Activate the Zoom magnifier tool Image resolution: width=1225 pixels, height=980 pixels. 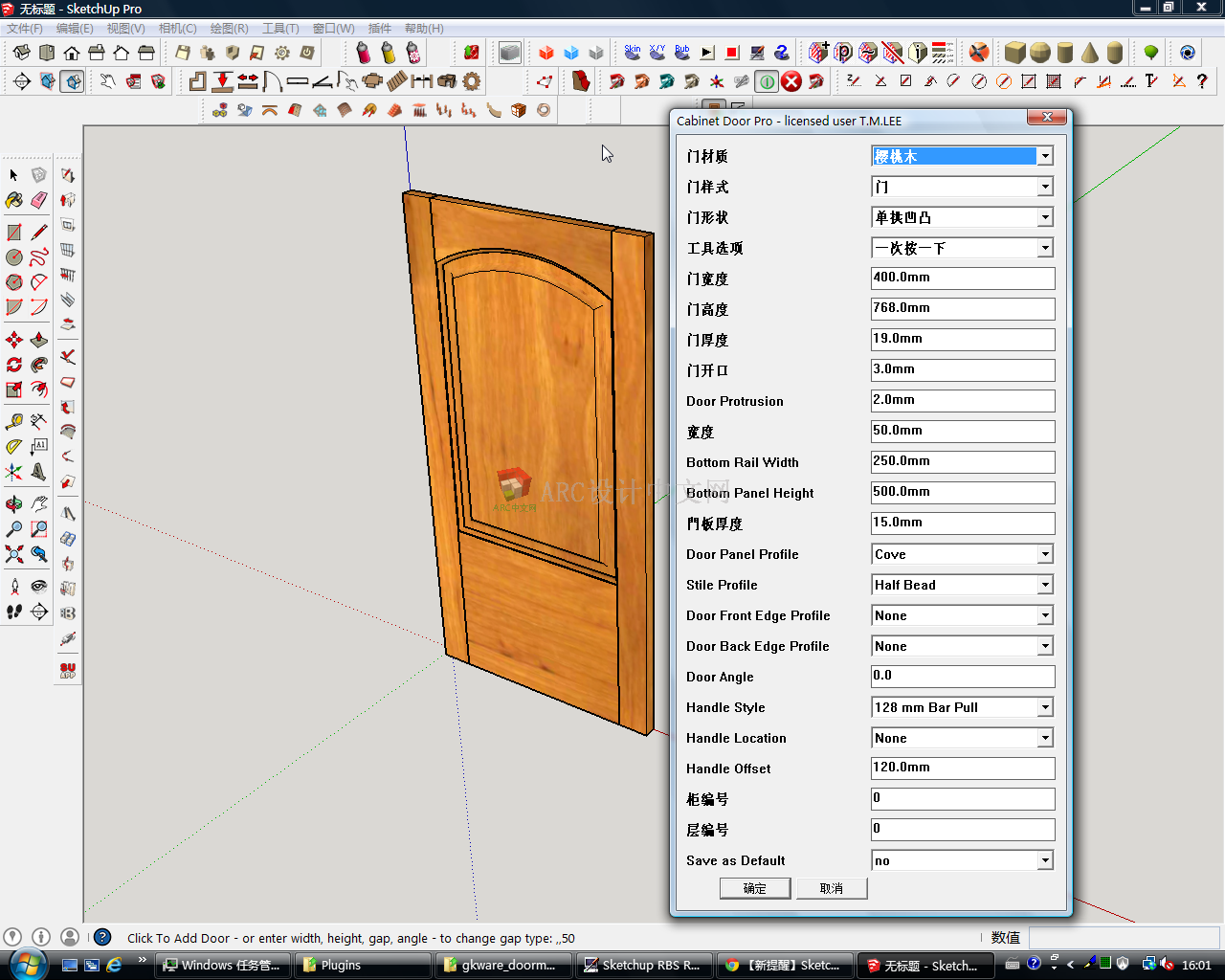13,527
